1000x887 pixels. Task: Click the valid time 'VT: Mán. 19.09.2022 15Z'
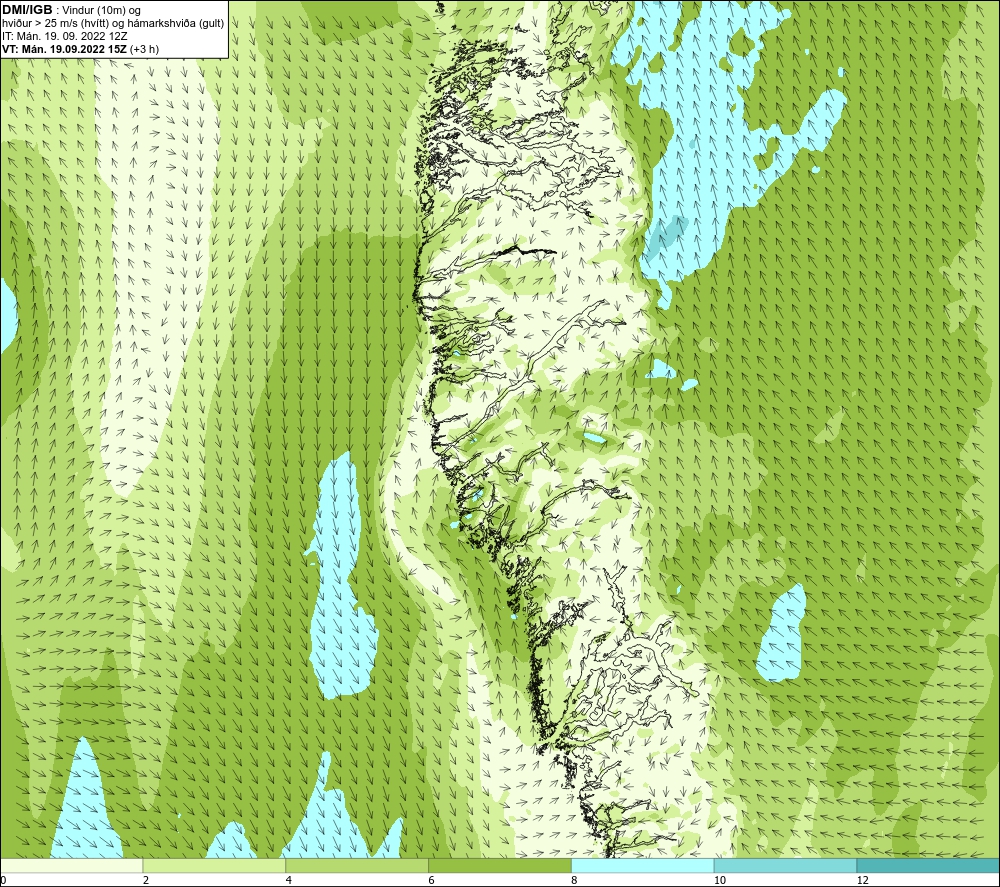(x=64, y=49)
